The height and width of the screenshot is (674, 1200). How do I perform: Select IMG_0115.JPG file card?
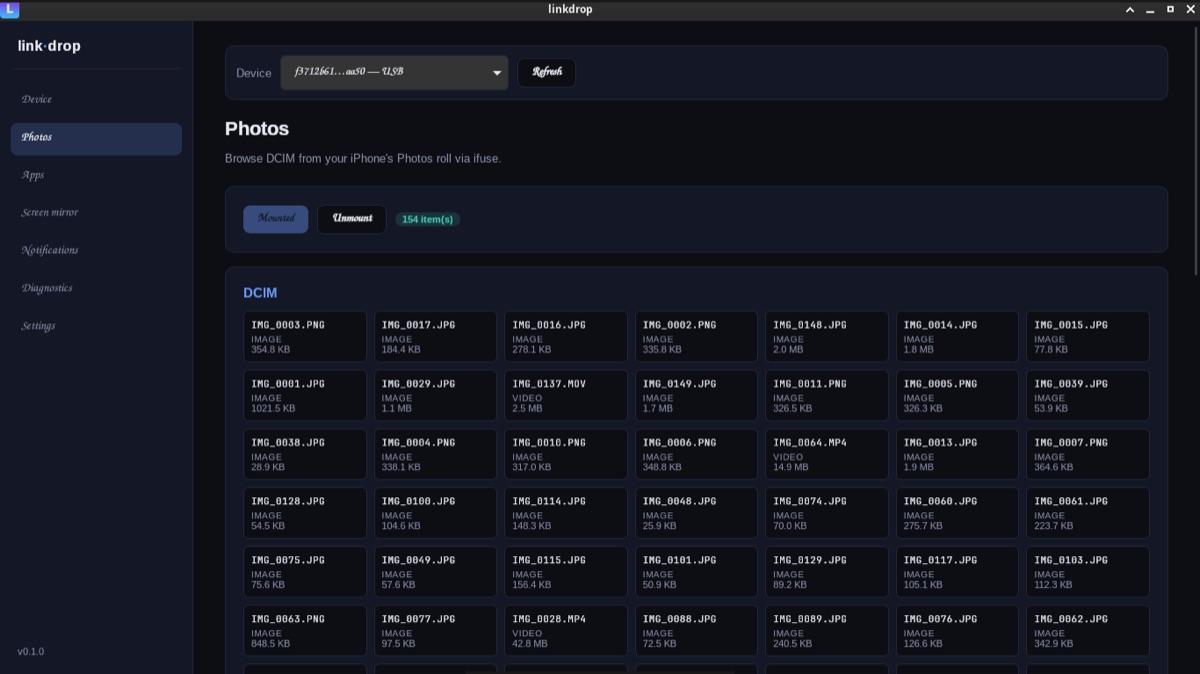(566, 572)
